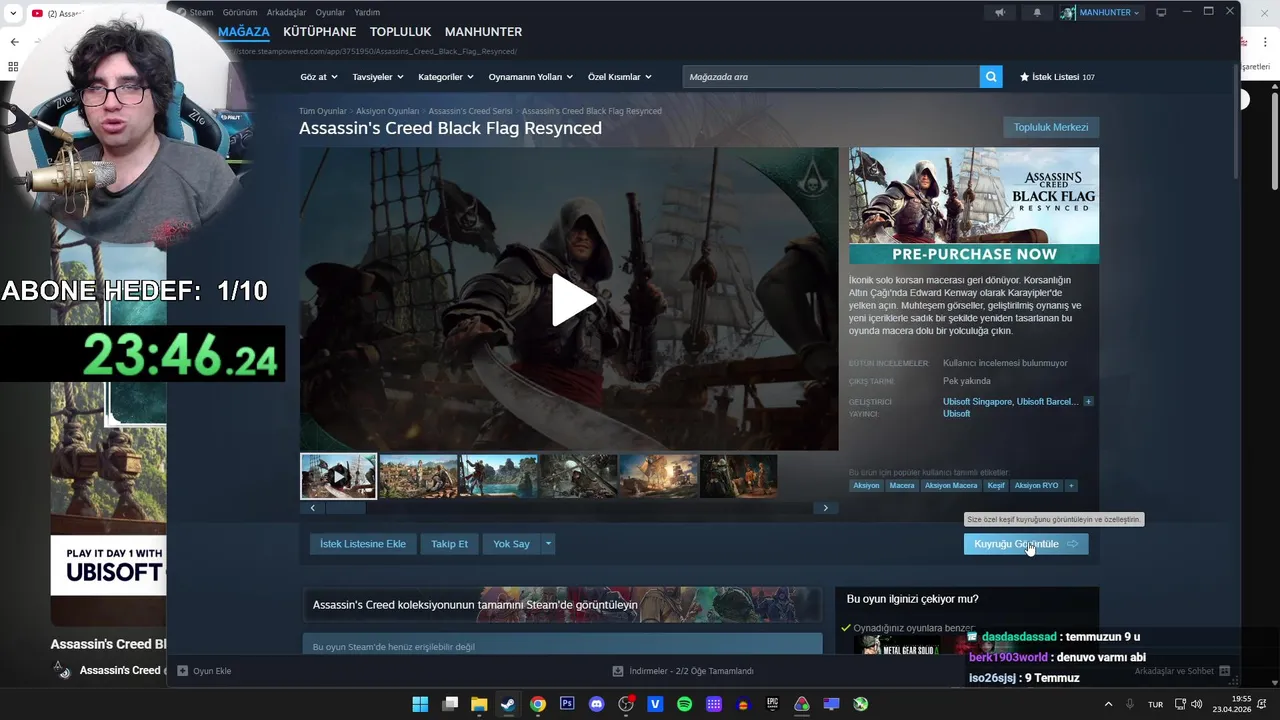
Task: Expand Özel Kısımlar dropdown
Action: [x=619, y=77]
